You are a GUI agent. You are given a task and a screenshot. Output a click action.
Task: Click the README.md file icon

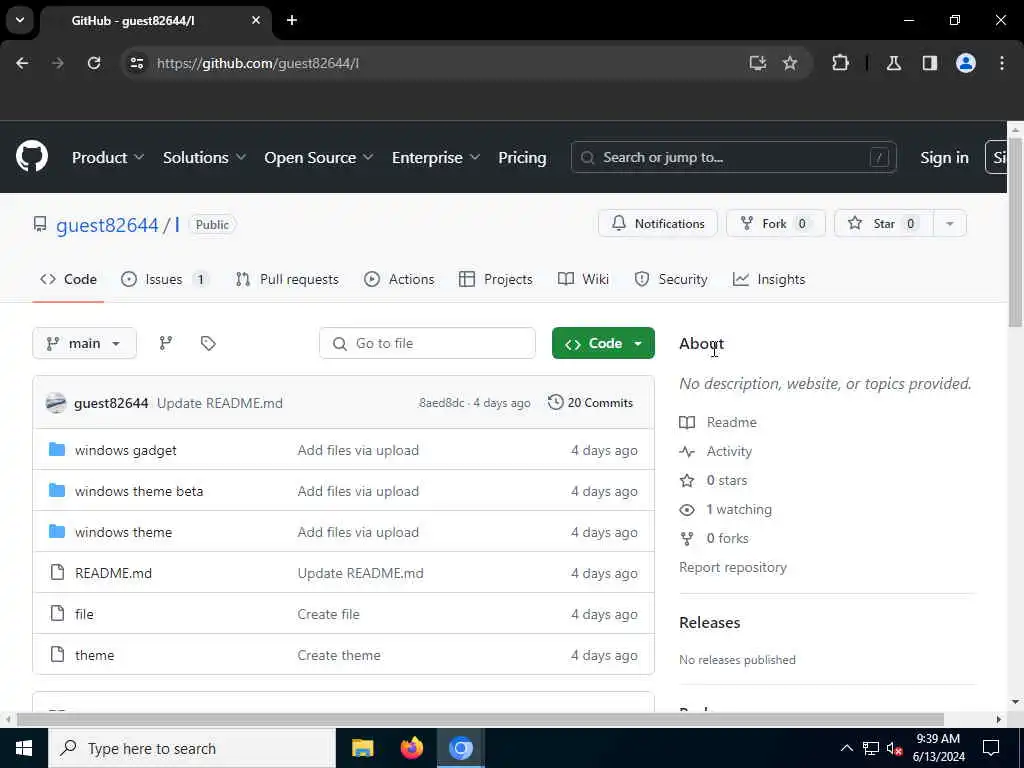point(57,573)
